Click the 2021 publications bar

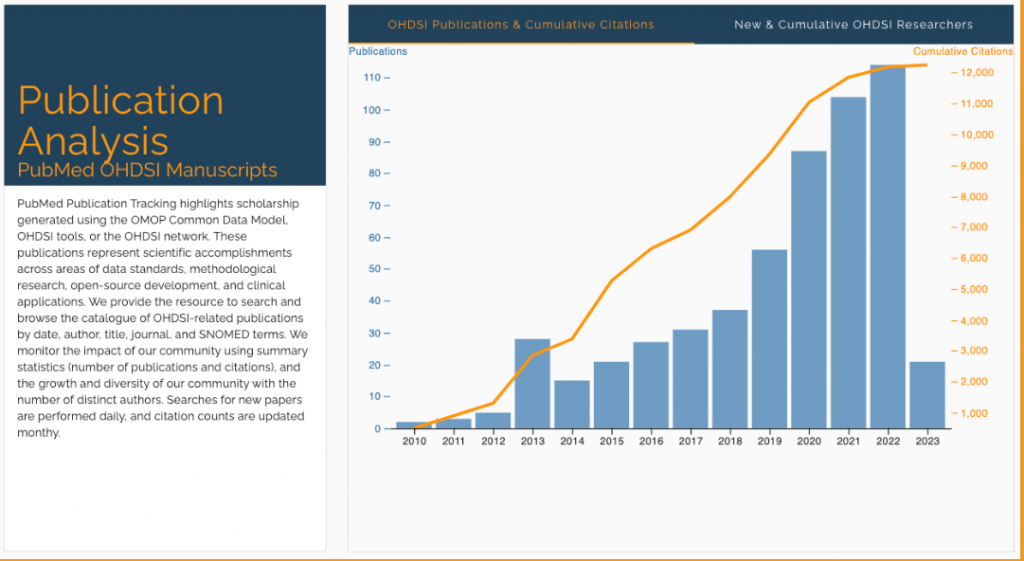tap(848, 265)
